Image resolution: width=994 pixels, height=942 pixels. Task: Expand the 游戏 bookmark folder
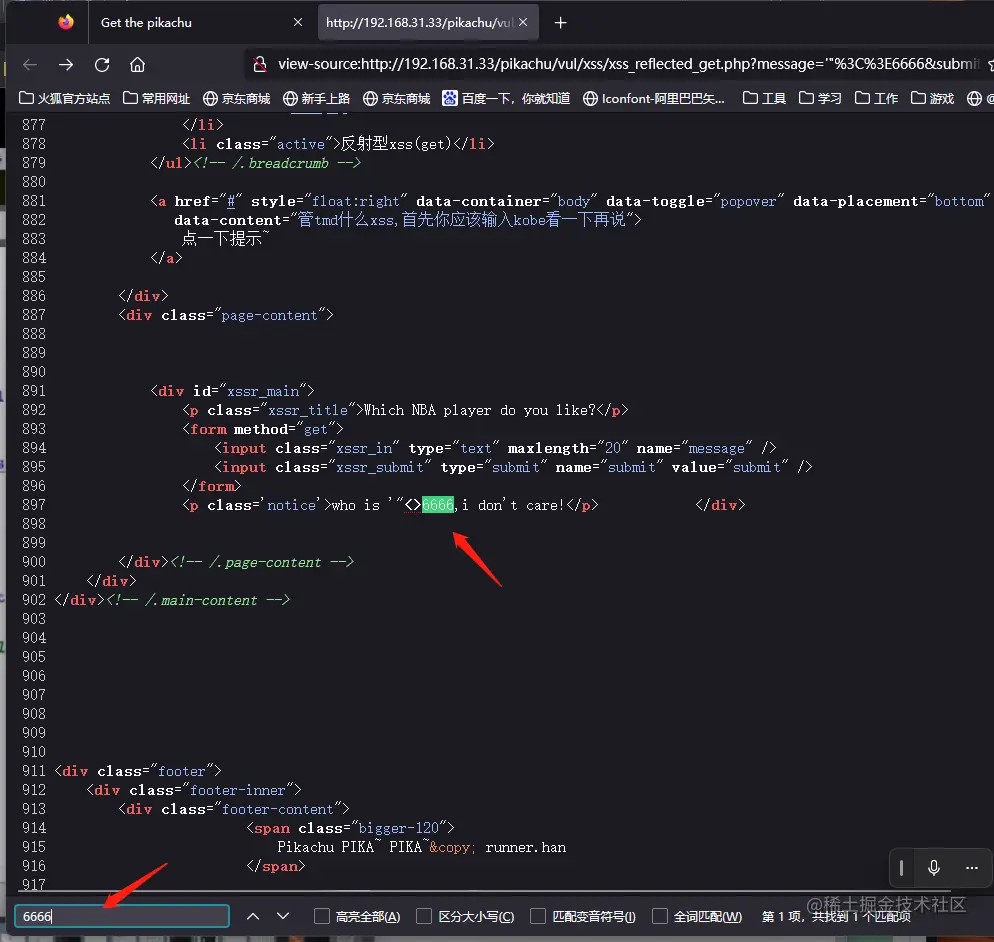click(x=932, y=98)
